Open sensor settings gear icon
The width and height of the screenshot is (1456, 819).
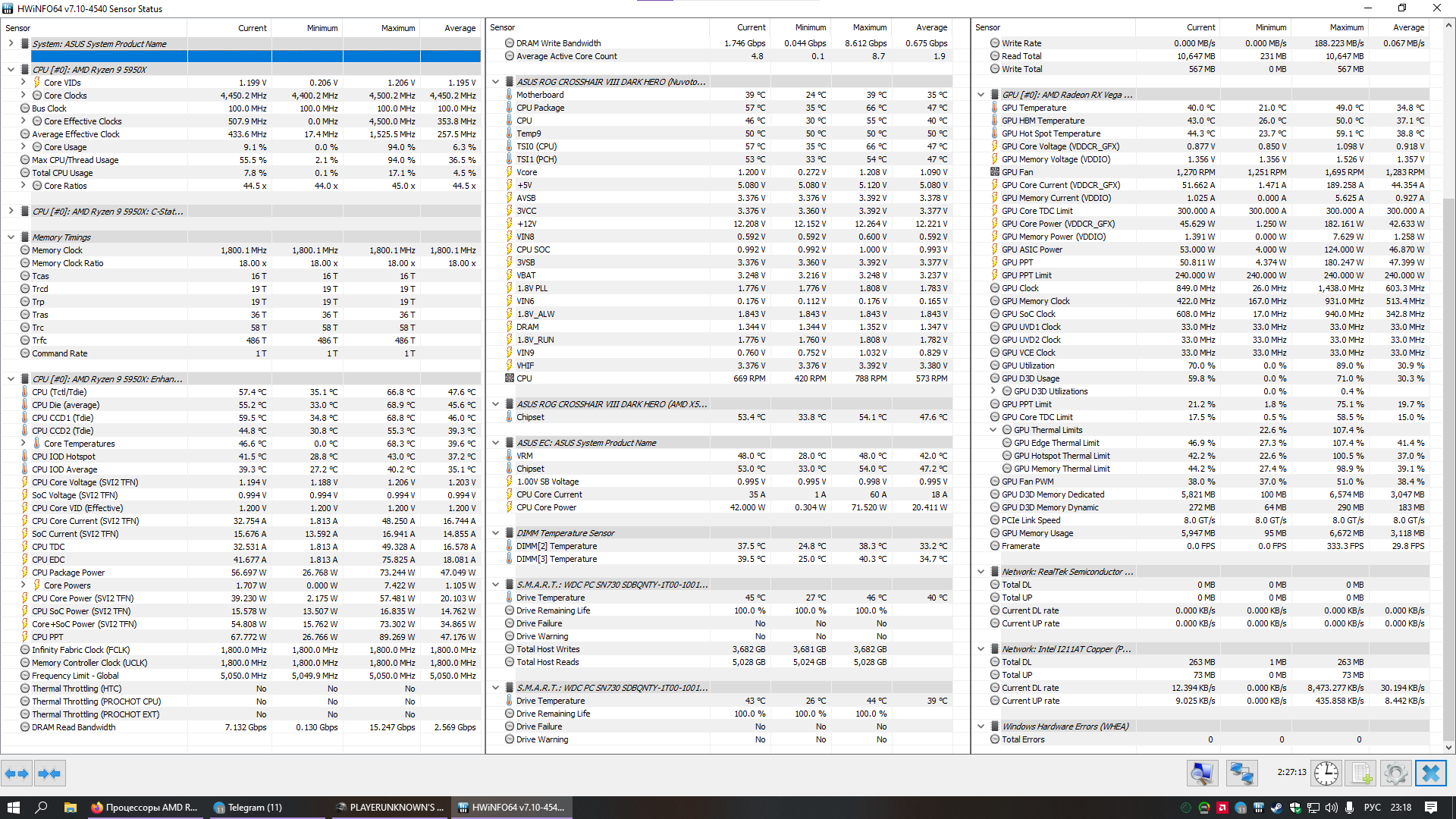[1395, 773]
